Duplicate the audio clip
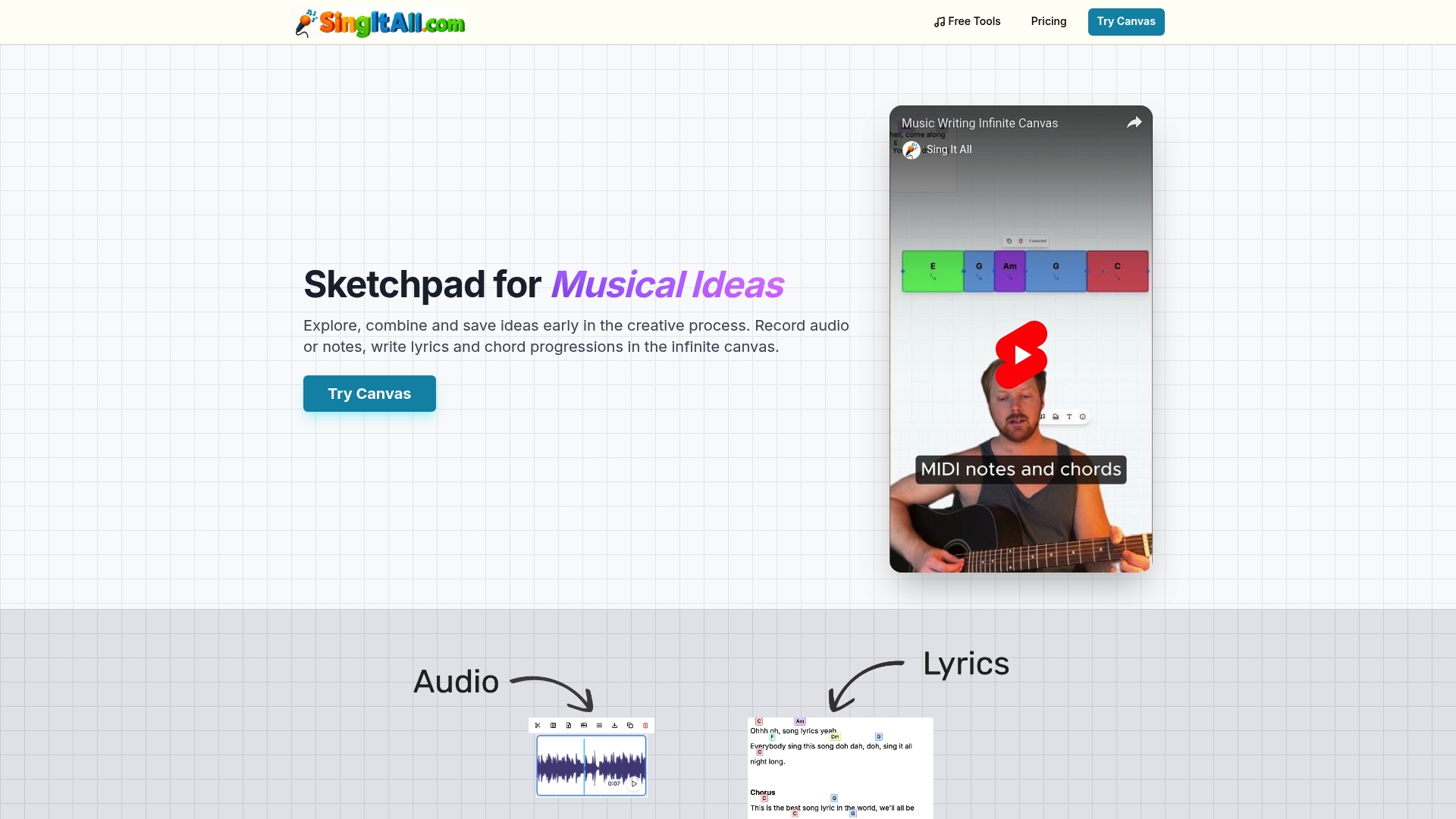The height and width of the screenshot is (819, 1456). 629,726
